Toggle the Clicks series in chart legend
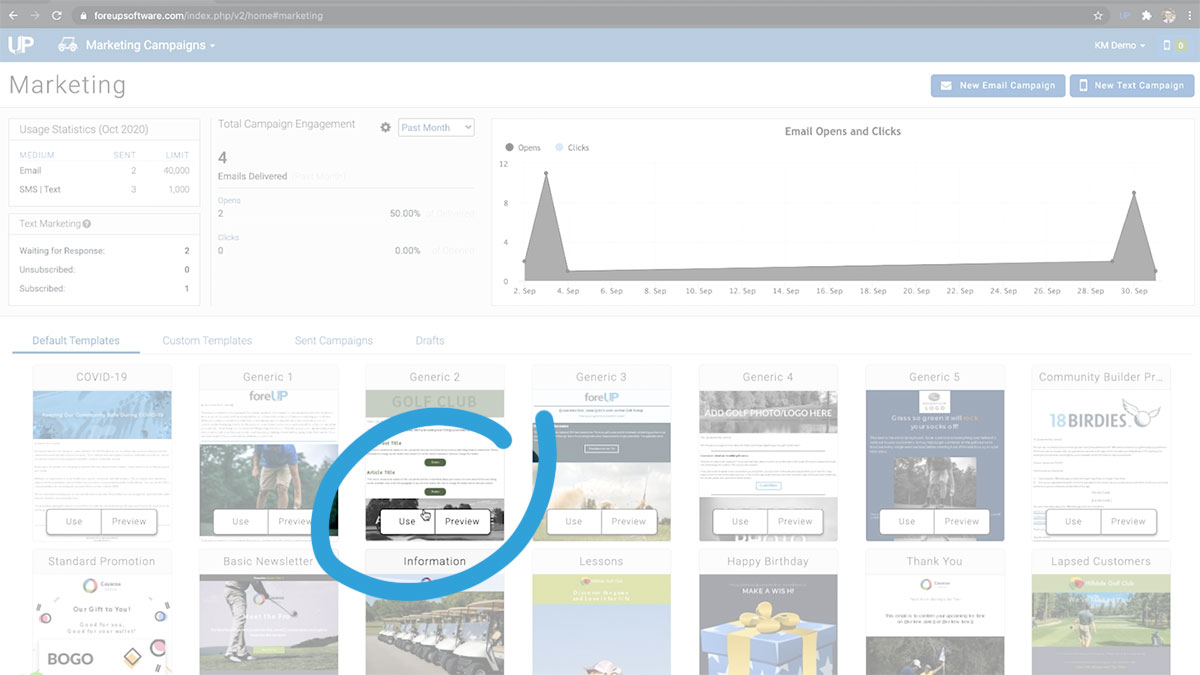 [x=572, y=148]
